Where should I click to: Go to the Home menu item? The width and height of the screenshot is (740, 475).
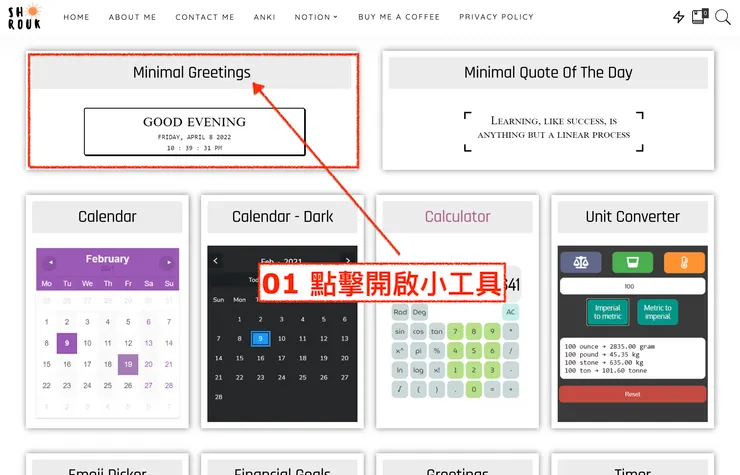(76, 17)
